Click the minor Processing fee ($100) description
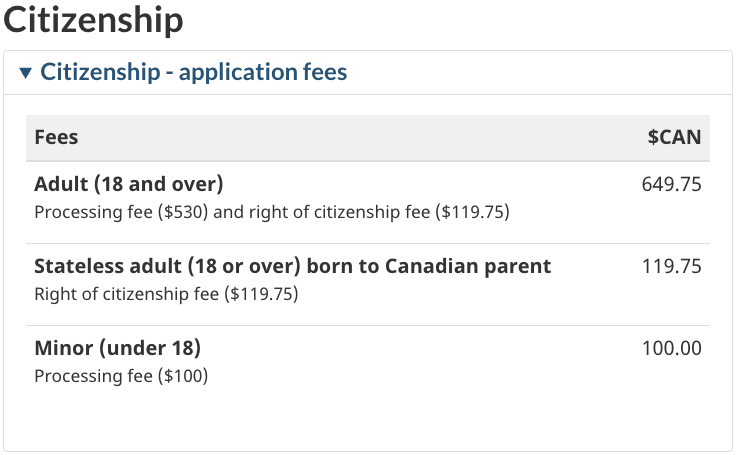This screenshot has height=455, width=741. (121, 377)
